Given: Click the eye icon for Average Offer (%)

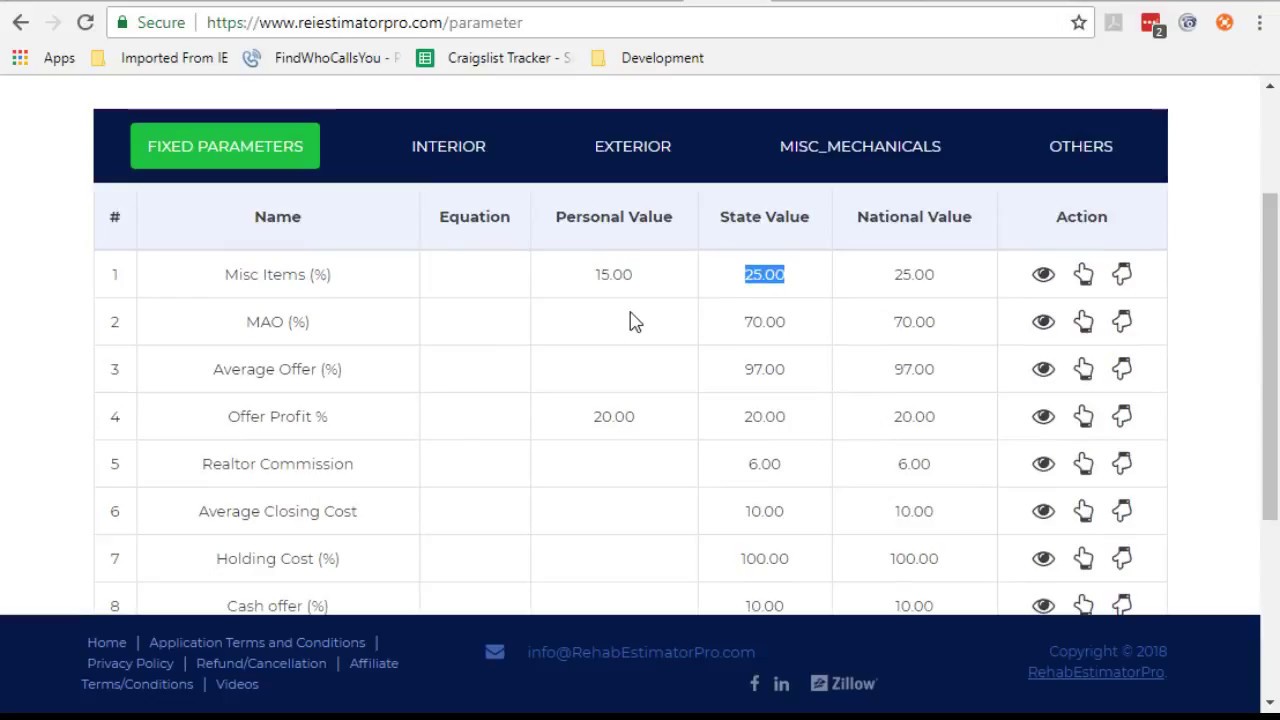Looking at the screenshot, I should pyautogui.click(x=1043, y=369).
